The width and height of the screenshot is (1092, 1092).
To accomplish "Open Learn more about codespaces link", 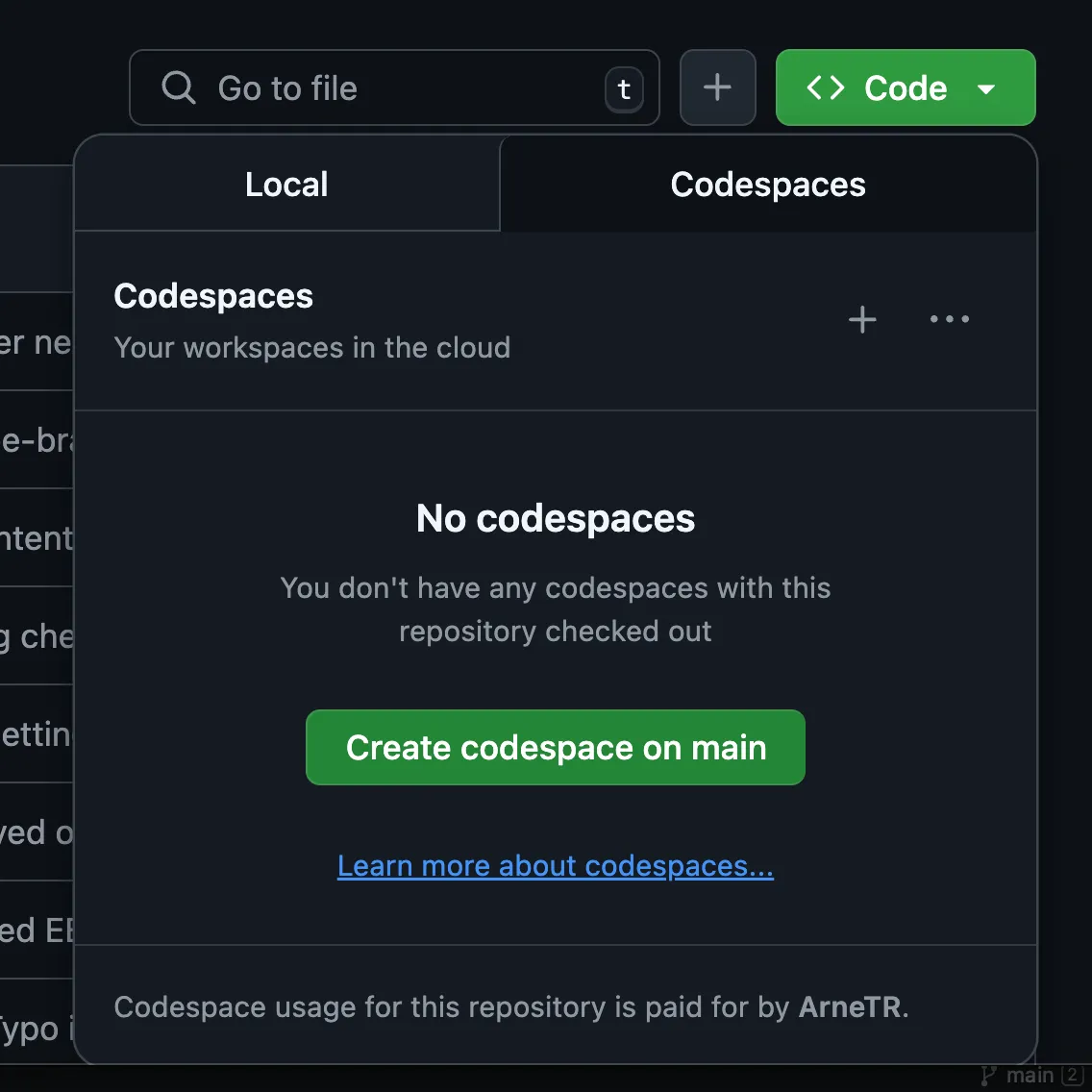I will (x=555, y=866).
